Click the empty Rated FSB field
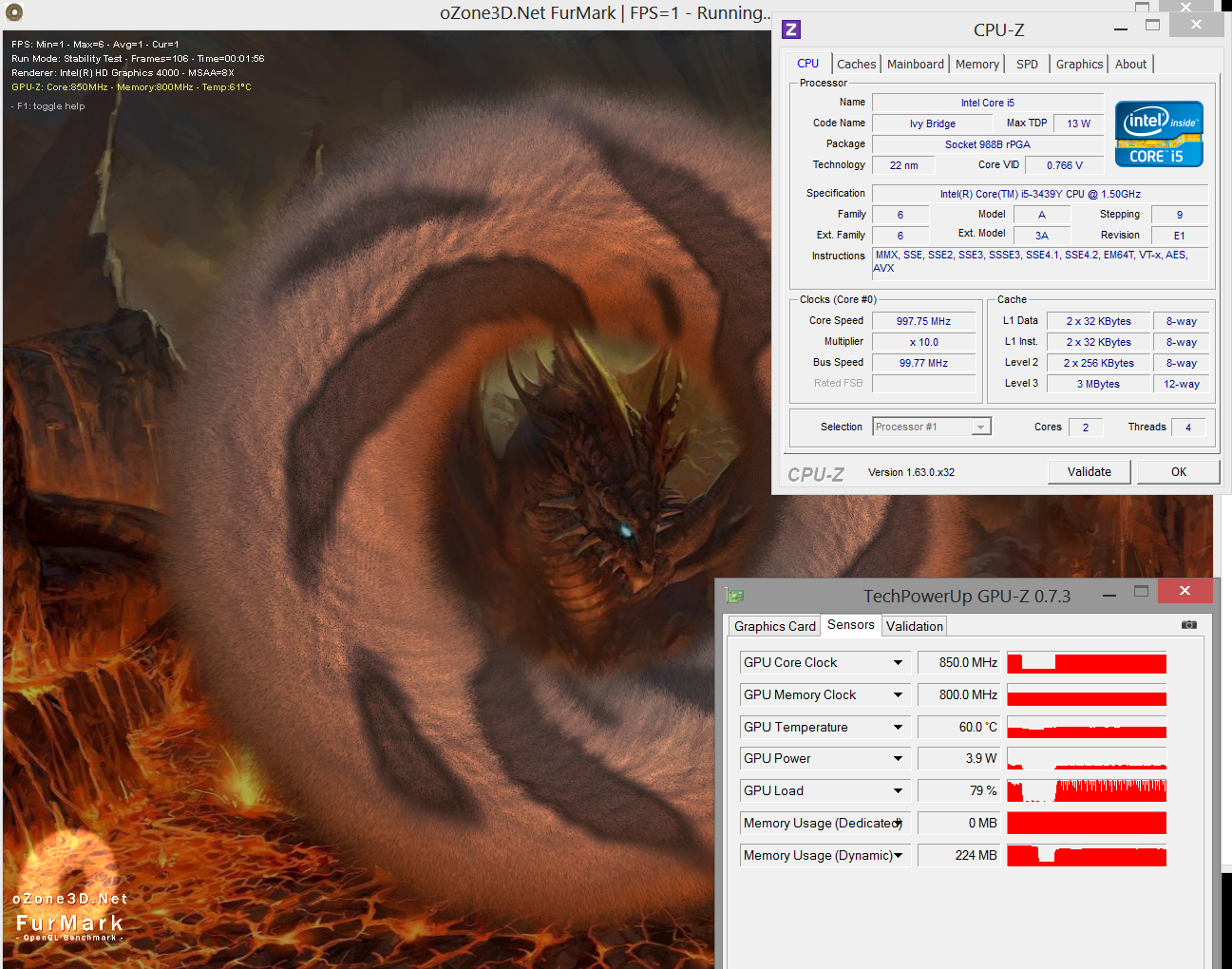 (x=923, y=384)
